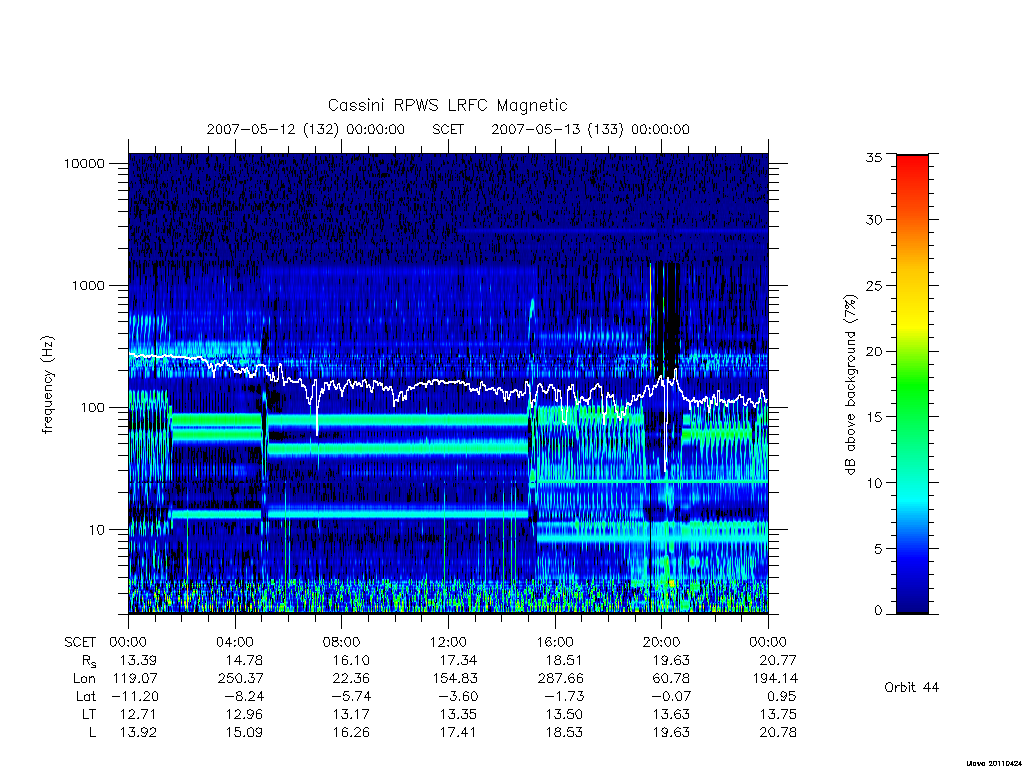1024x768 pixels.
Task: Click the '04:00' SCET time label
Action: (235, 642)
